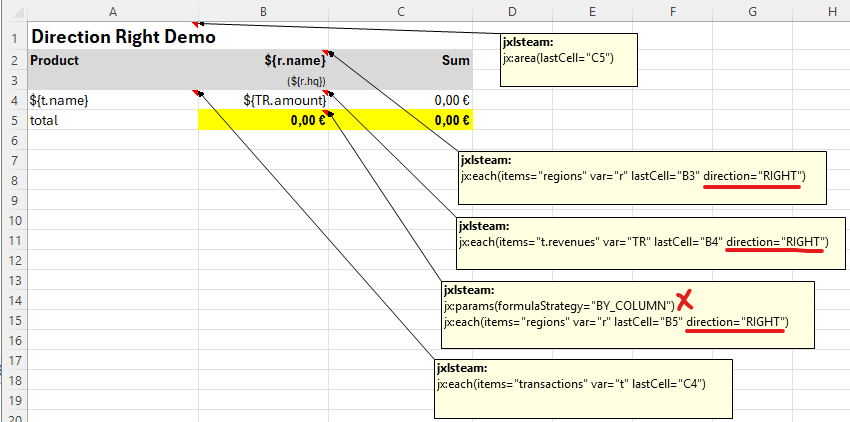Select column D header
This screenshot has height=422, width=850.
pos(511,11)
